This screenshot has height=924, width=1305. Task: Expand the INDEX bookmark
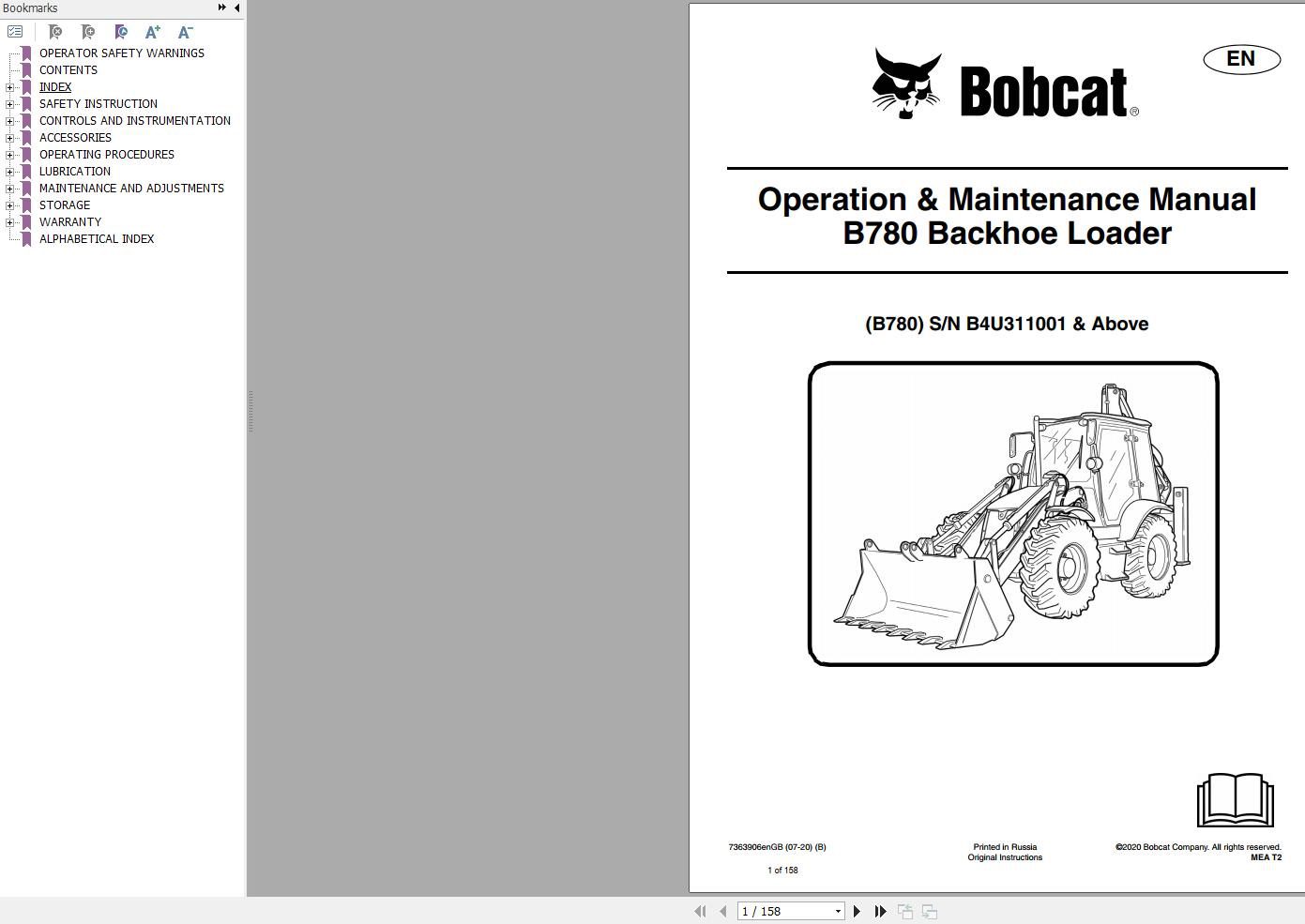(x=9, y=87)
